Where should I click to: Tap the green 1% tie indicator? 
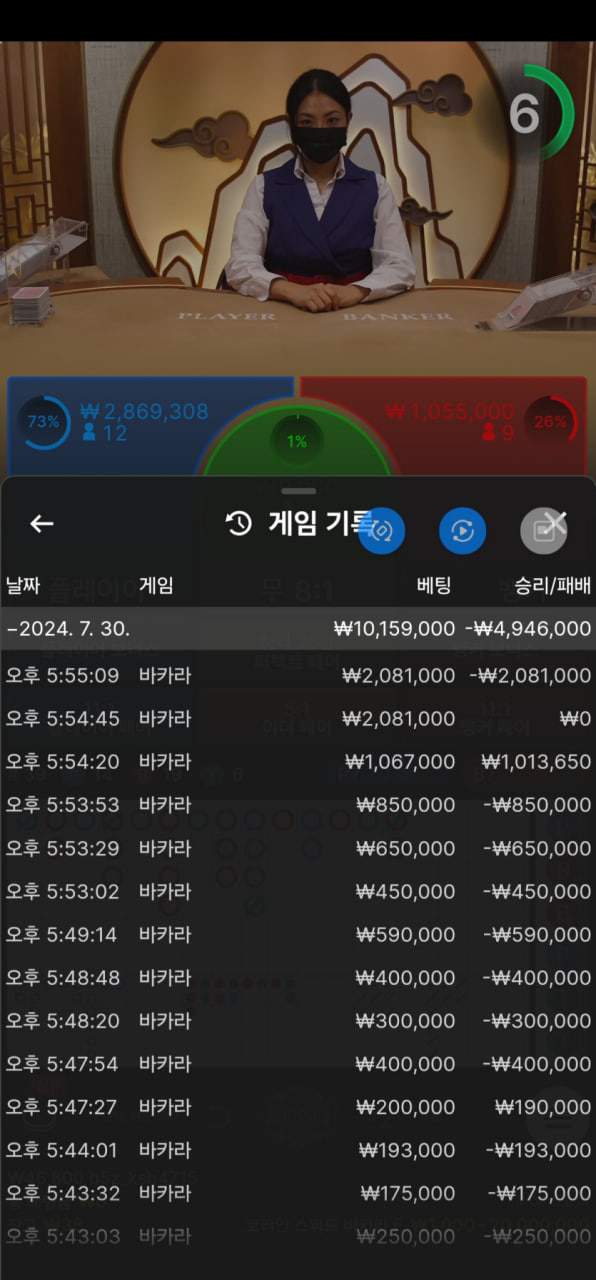tap(297, 441)
